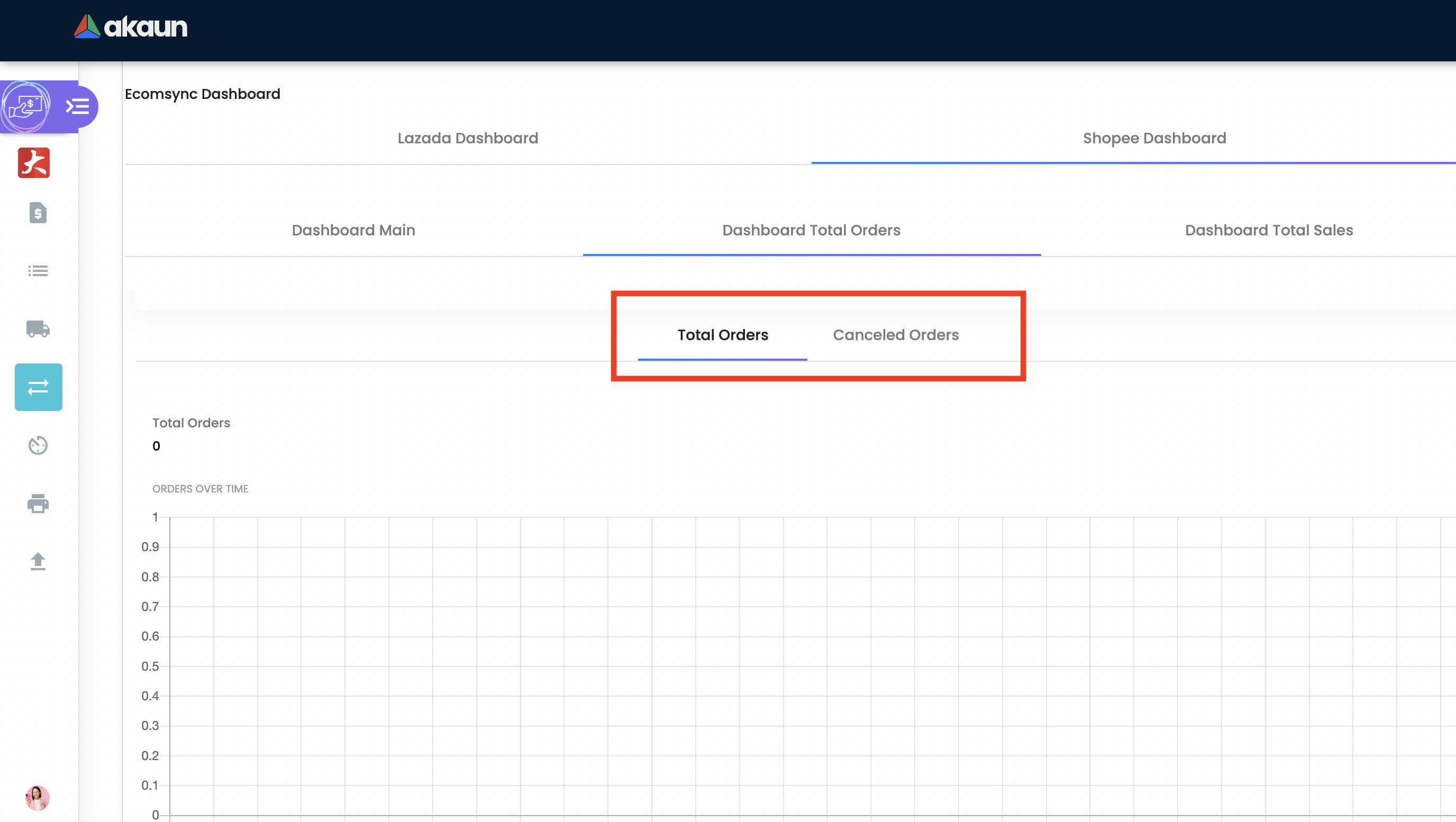
Task: Select the Dashboard Total Orders tab
Action: 811,231
